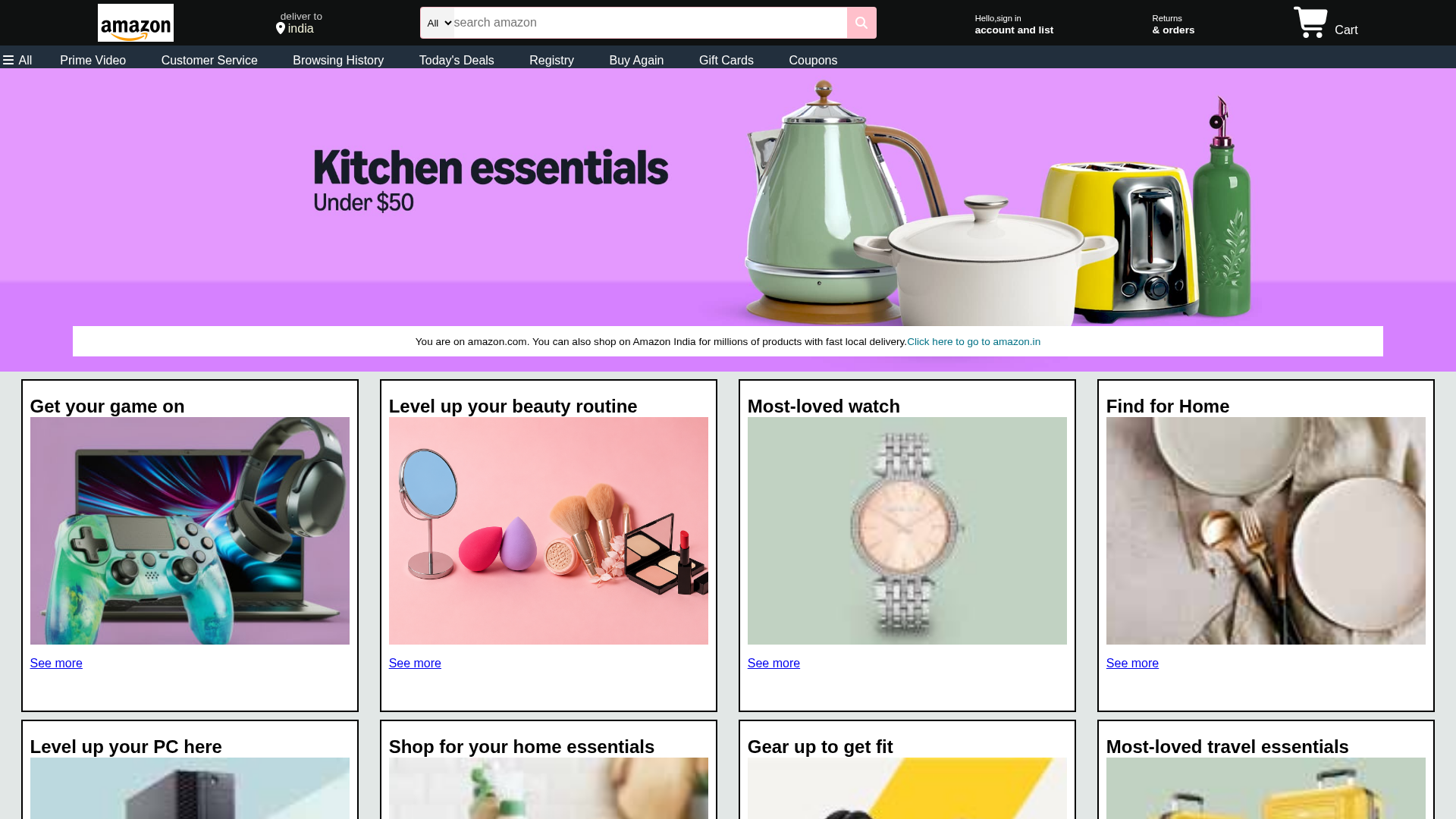Click Level up your beauty routine heading
Viewport: 1456px width, 819px height.
pyautogui.click(x=513, y=406)
